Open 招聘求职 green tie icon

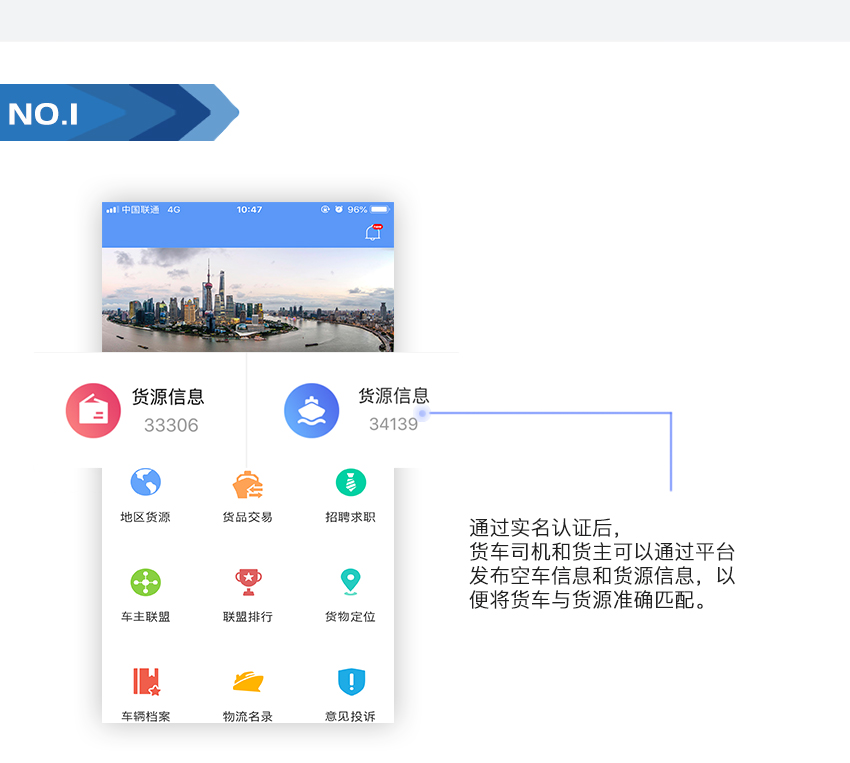pyautogui.click(x=351, y=482)
